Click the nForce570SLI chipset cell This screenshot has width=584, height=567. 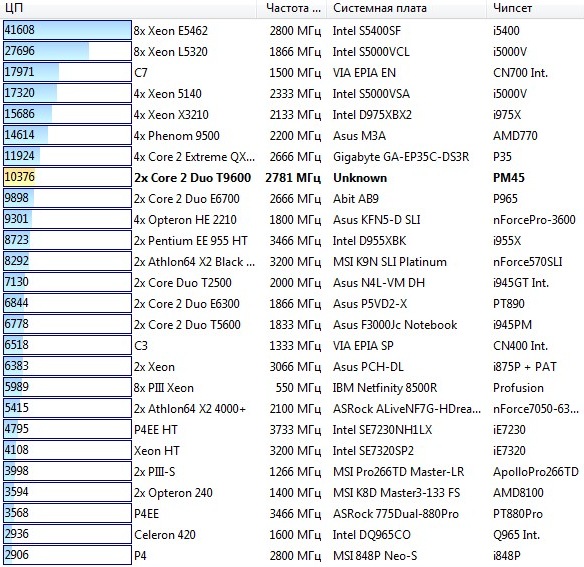527,262
